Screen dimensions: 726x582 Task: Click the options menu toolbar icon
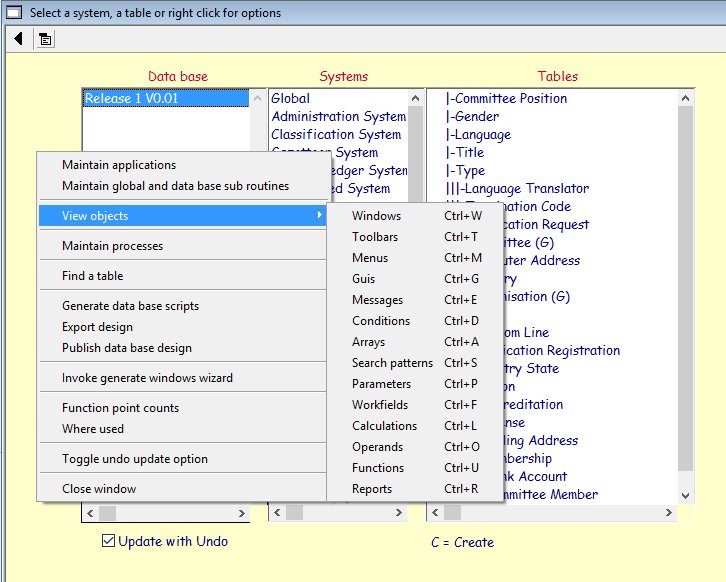[46, 39]
